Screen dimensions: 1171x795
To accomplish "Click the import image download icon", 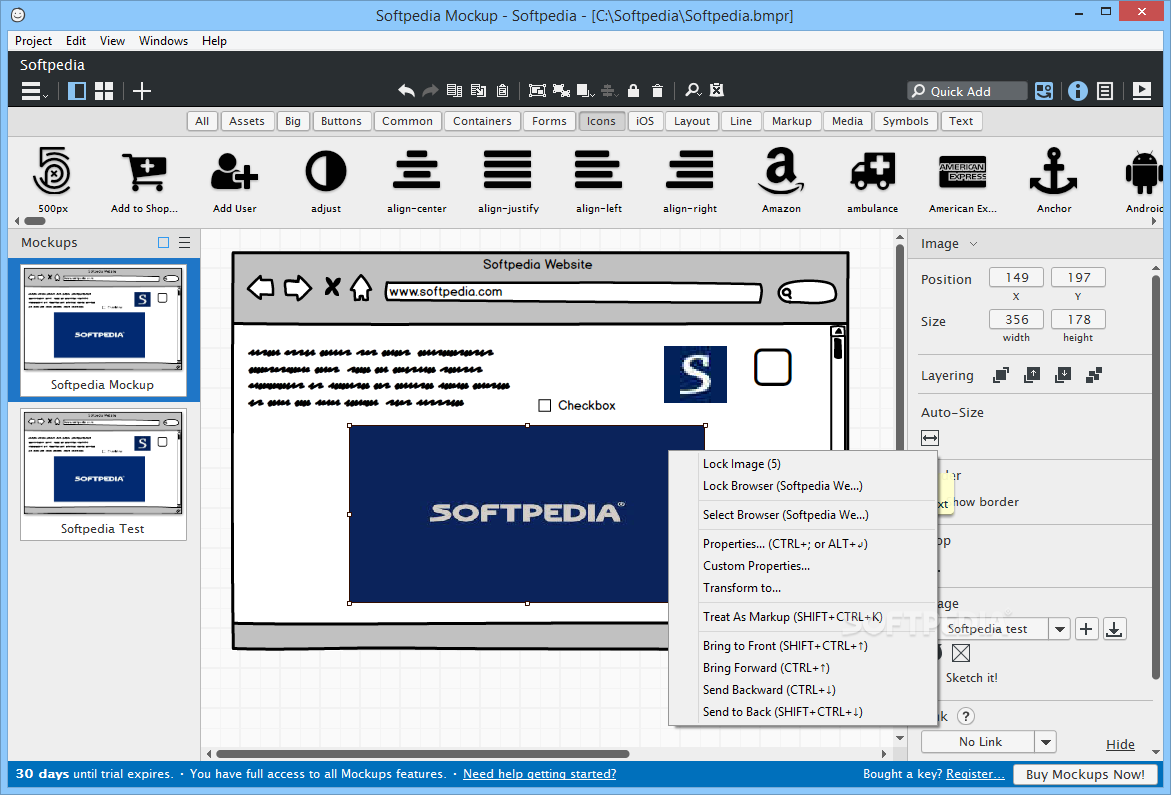I will point(1114,629).
